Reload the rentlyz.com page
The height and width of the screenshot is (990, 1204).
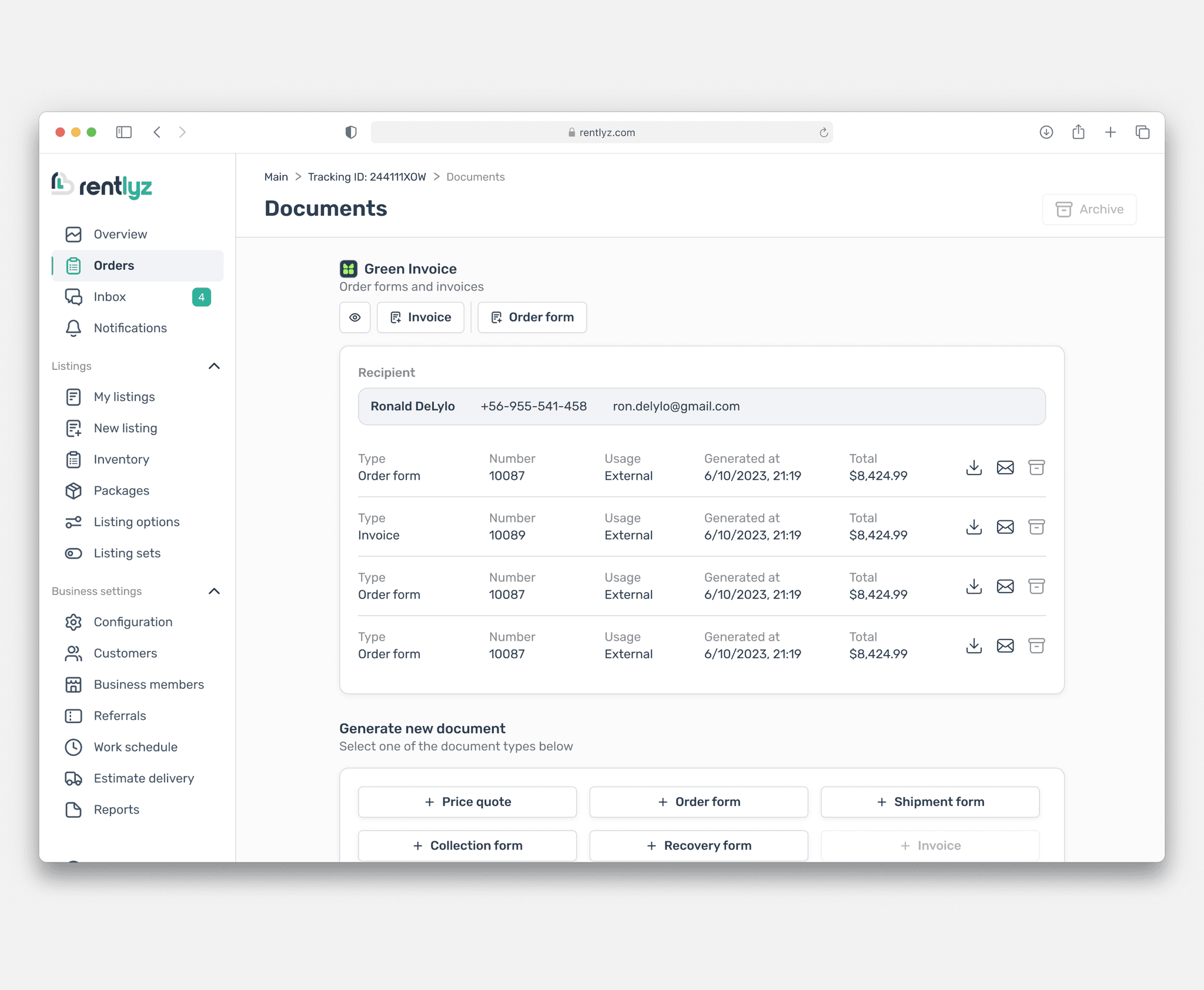click(x=823, y=133)
